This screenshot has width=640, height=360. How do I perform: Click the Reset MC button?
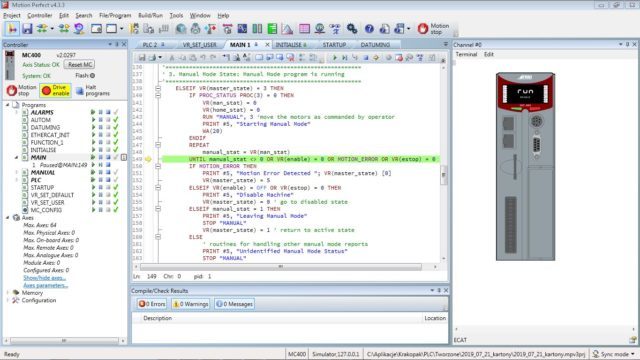coord(80,64)
